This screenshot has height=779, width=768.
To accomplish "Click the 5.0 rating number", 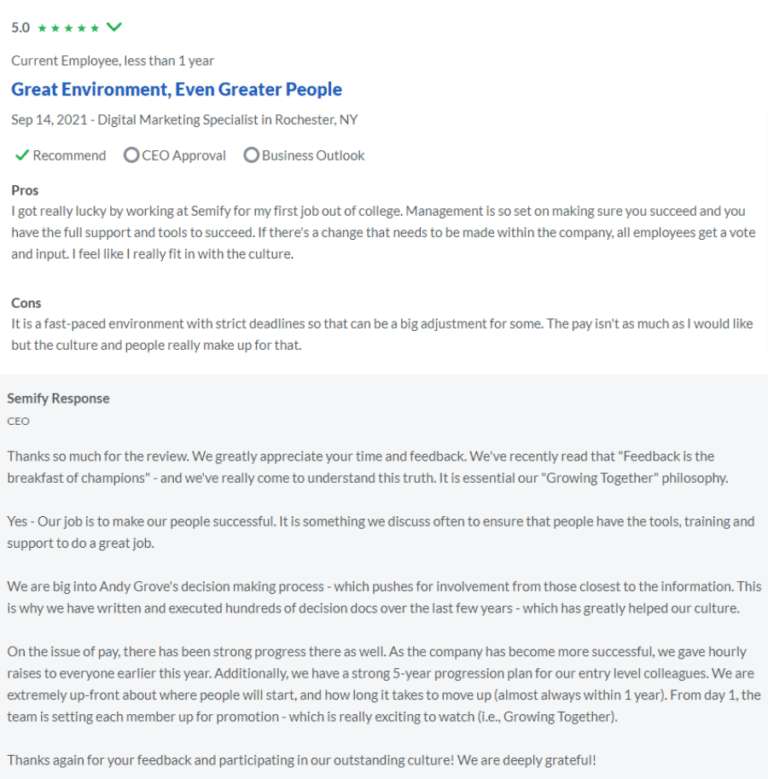I will [x=20, y=28].
